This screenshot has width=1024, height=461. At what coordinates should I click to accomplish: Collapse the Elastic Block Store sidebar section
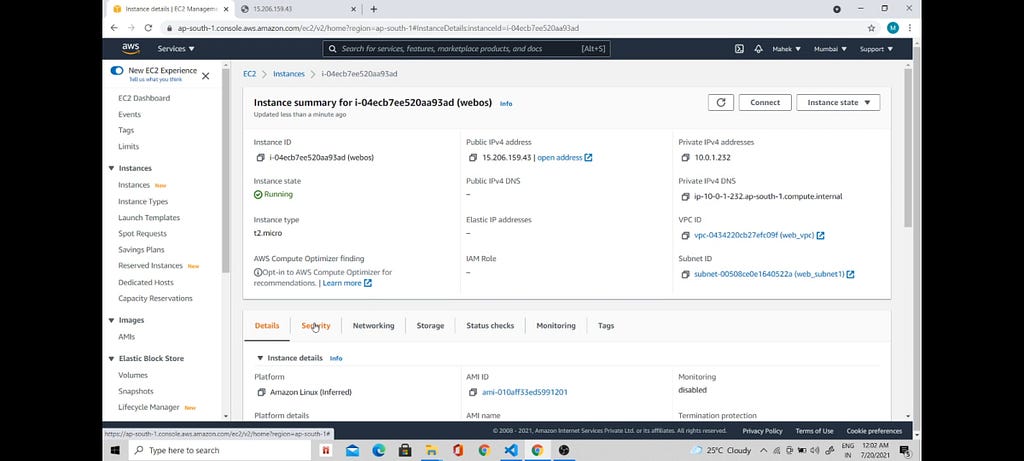(111, 358)
